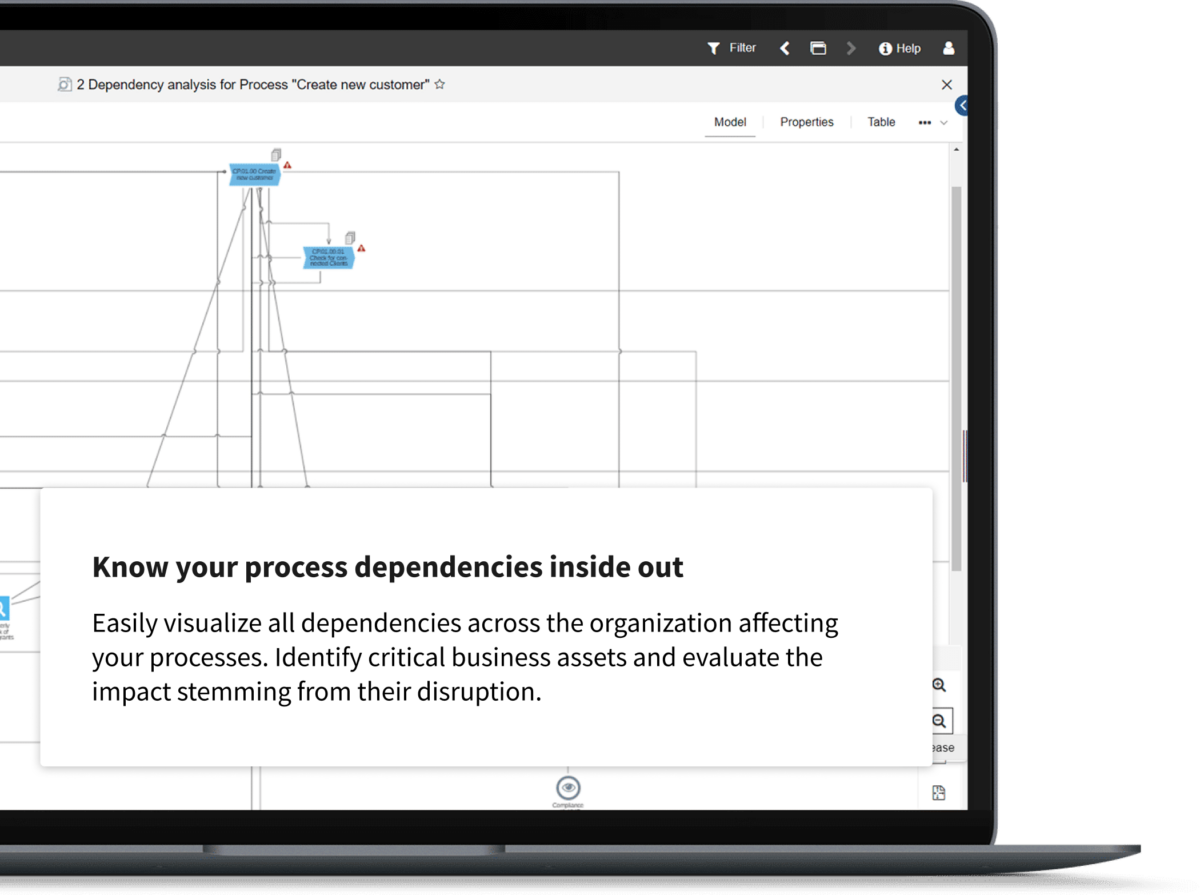Go back with the left chevron arrow
The height and width of the screenshot is (895, 1200).
pyautogui.click(x=785, y=48)
